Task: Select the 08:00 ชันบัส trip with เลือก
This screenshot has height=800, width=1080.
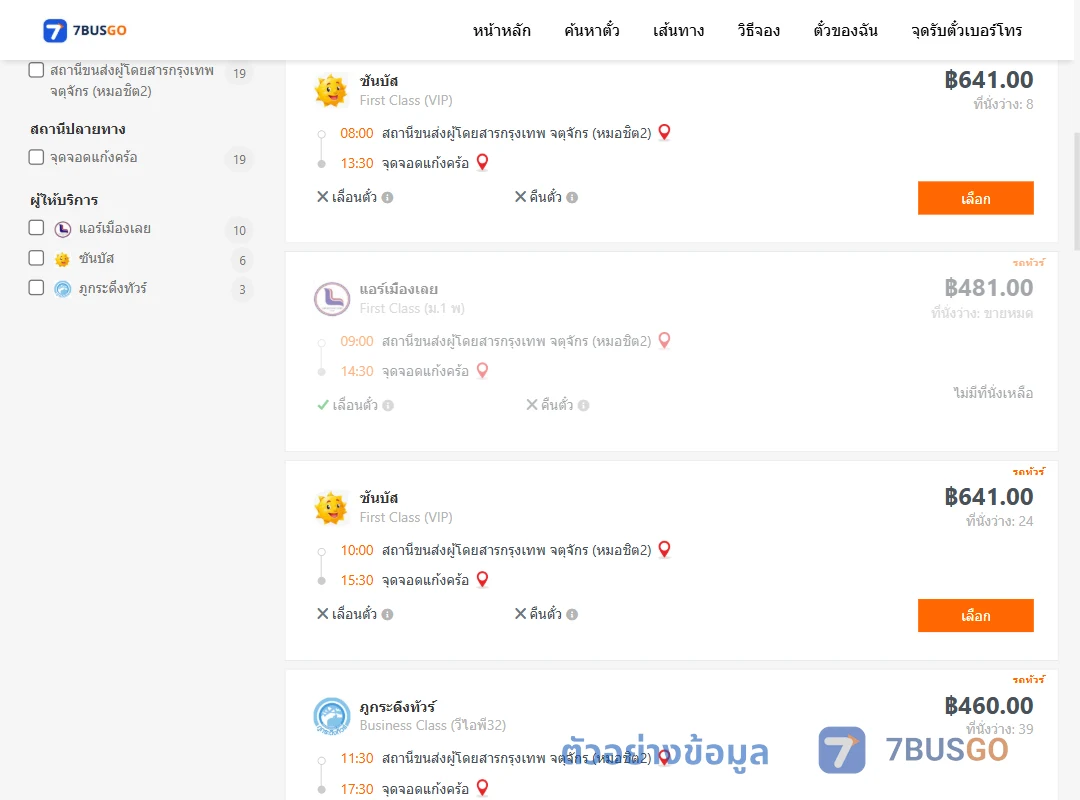Action: click(x=975, y=198)
